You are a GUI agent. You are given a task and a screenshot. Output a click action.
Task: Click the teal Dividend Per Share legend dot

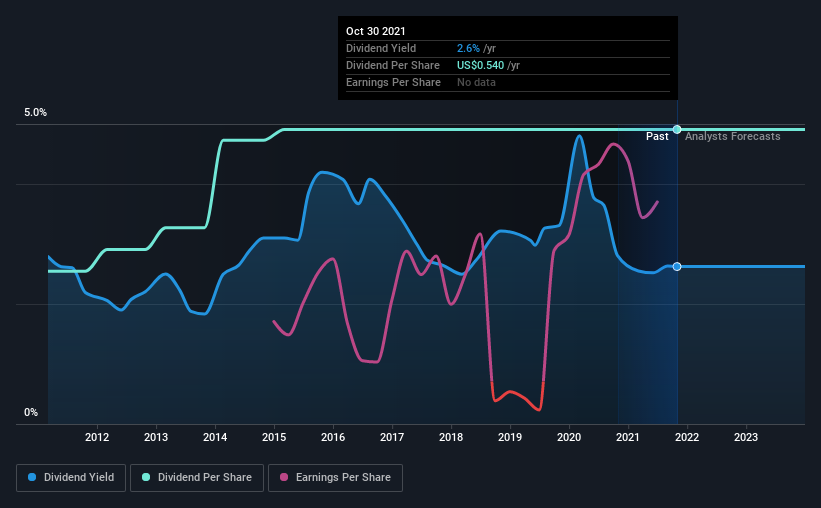(x=146, y=477)
